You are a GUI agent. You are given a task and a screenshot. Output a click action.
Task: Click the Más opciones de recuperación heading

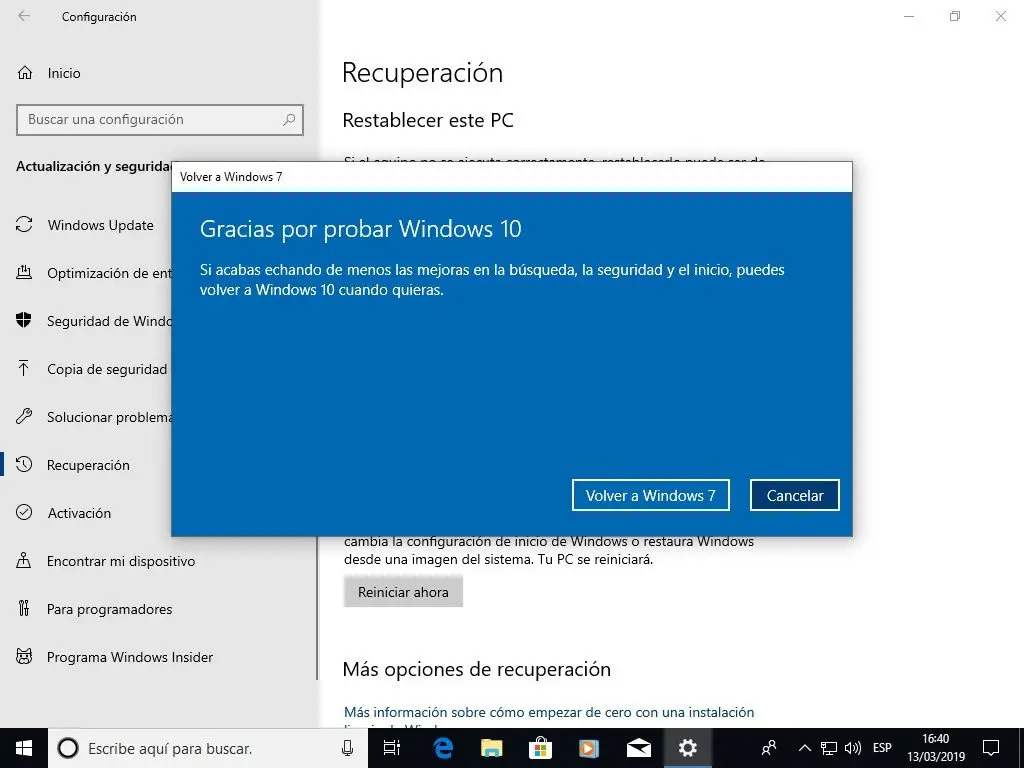click(x=477, y=669)
